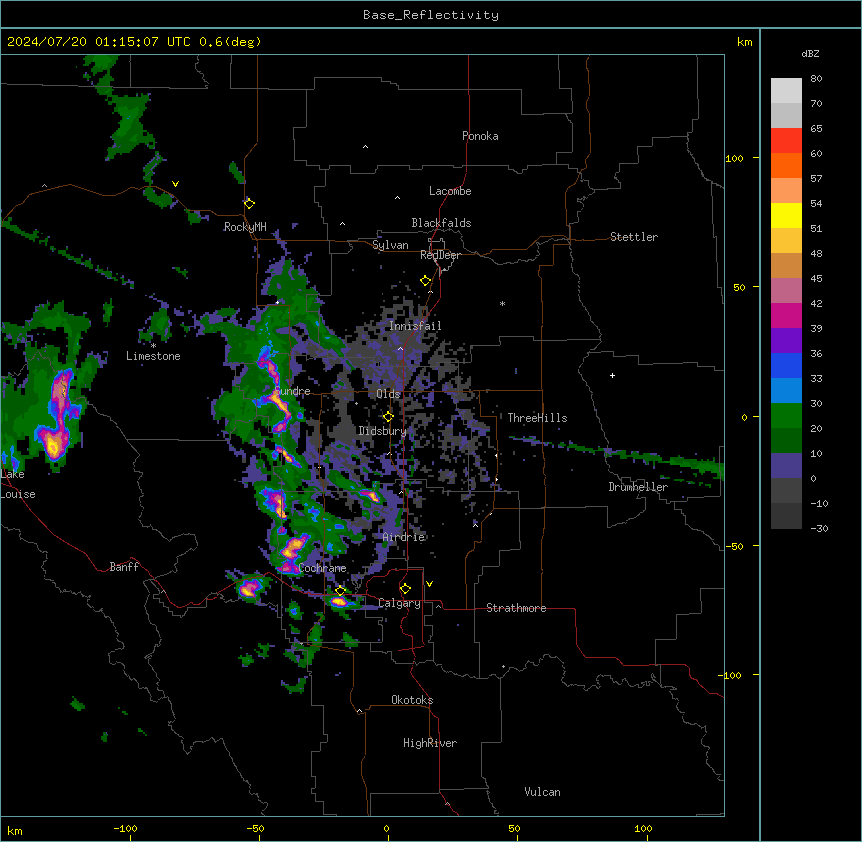
Task: Click the 42 dBZ magenta legend swatch
Action: pyautogui.click(x=786, y=315)
